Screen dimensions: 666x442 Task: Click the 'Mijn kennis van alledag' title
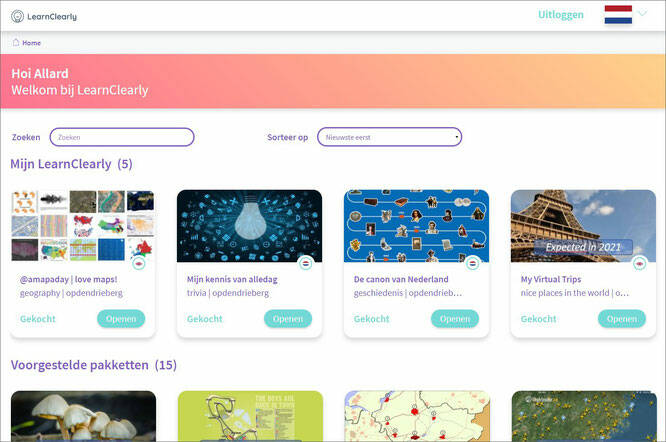coord(232,279)
